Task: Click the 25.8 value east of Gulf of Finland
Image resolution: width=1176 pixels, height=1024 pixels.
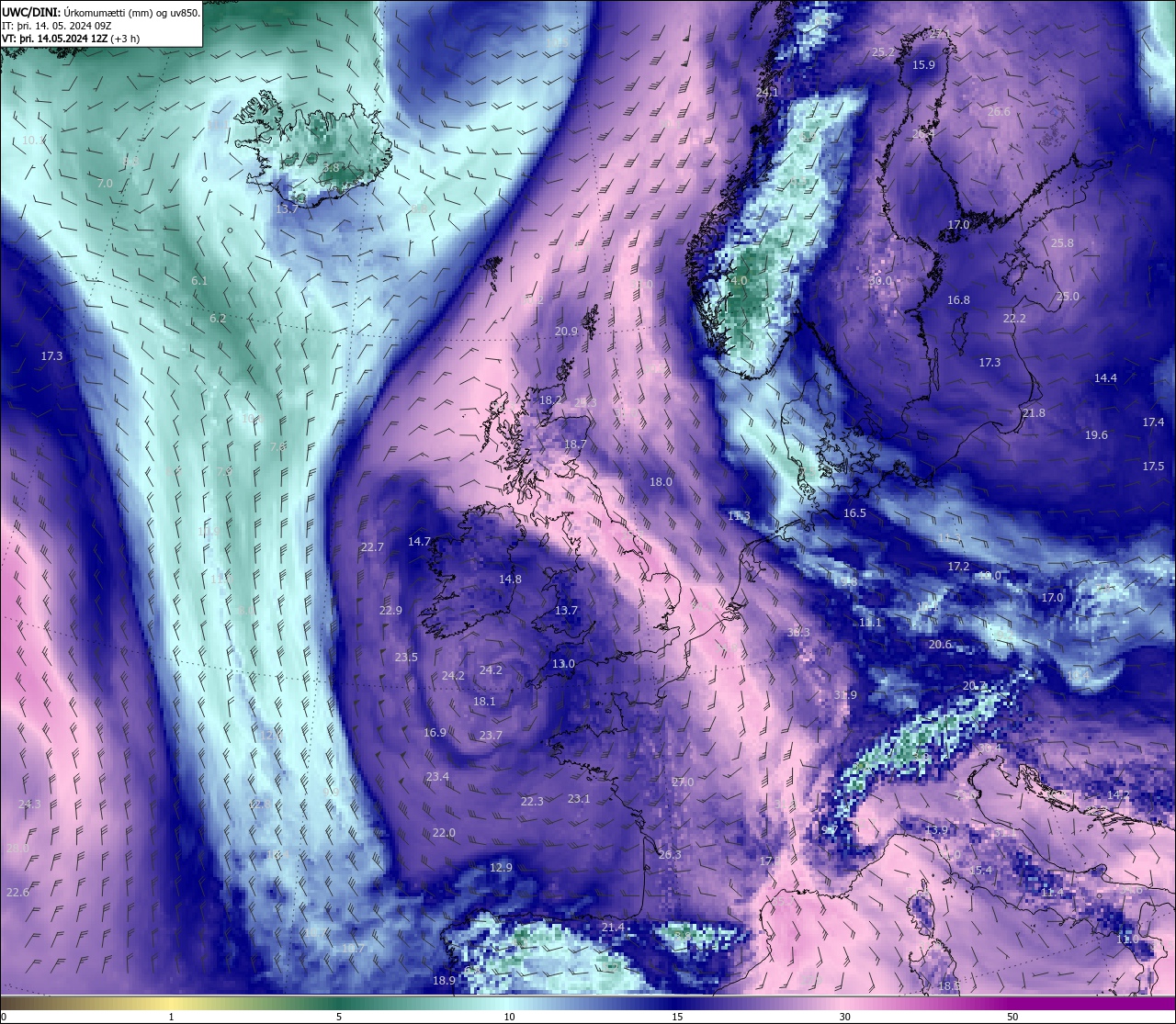Action: (x=1062, y=243)
